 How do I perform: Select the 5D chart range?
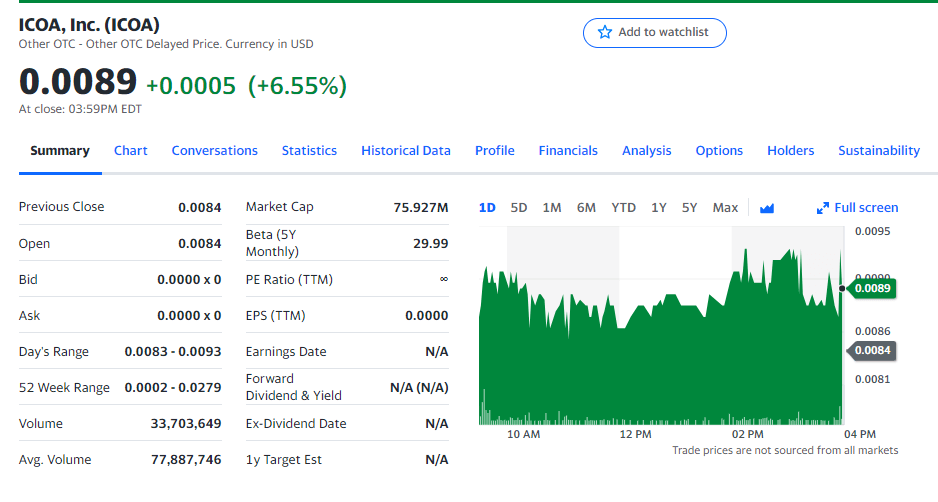[x=519, y=208]
